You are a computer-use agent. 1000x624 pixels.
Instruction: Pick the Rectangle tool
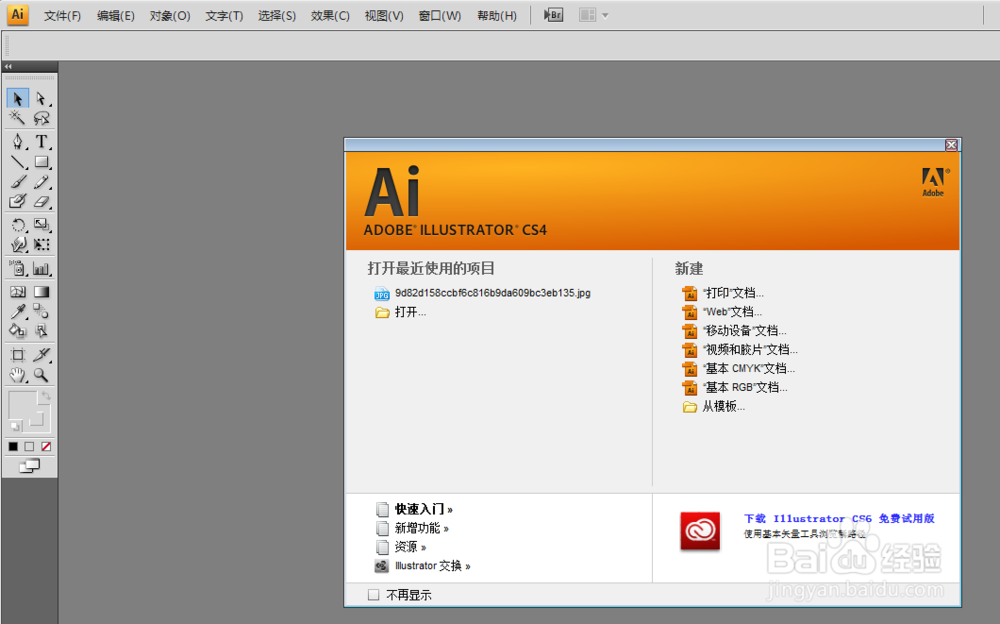coord(41,161)
